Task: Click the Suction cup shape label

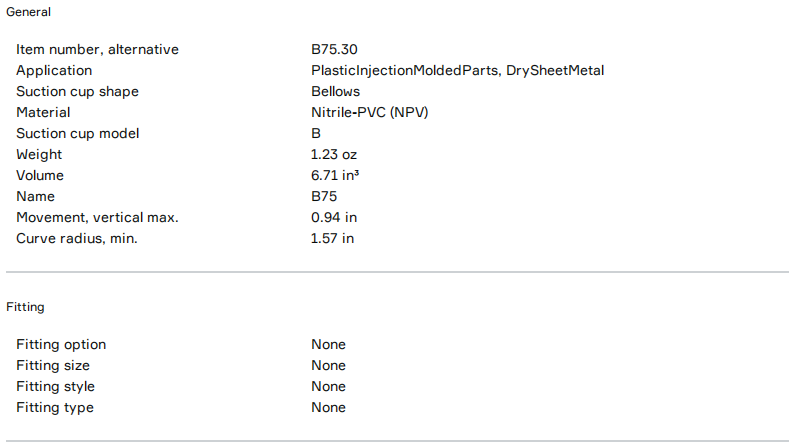Action: pos(77,91)
